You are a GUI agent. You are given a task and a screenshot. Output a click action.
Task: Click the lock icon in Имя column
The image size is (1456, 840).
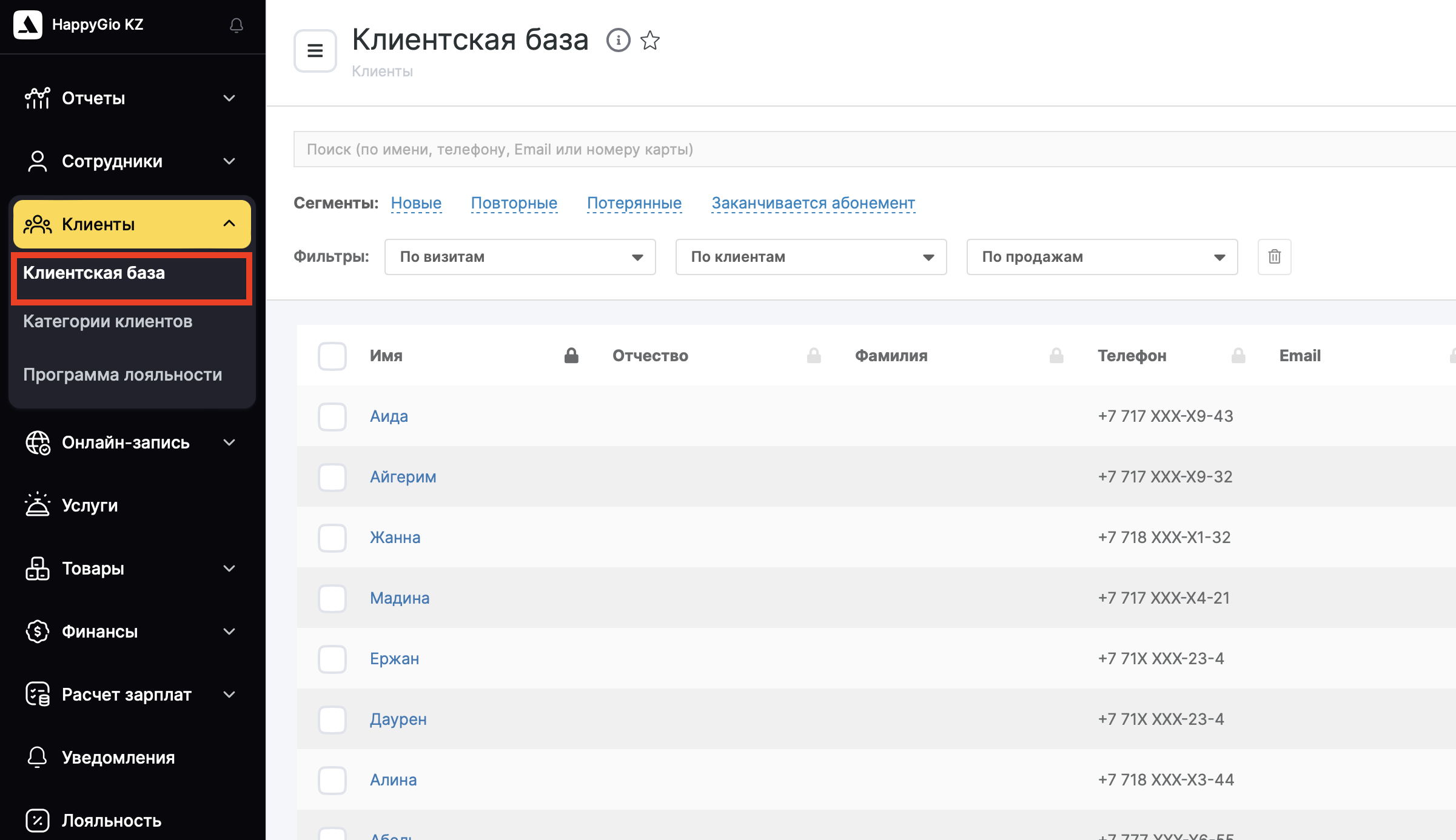571,356
